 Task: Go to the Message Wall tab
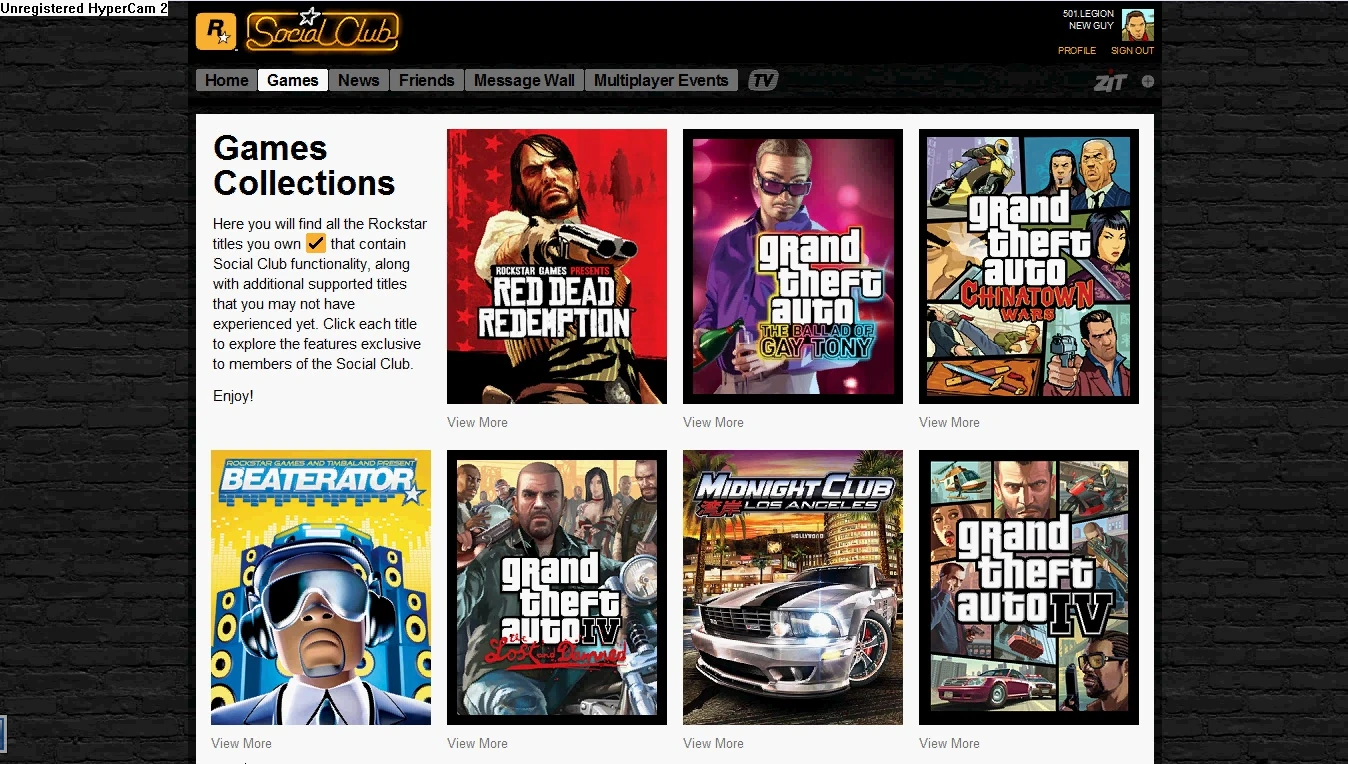point(524,80)
